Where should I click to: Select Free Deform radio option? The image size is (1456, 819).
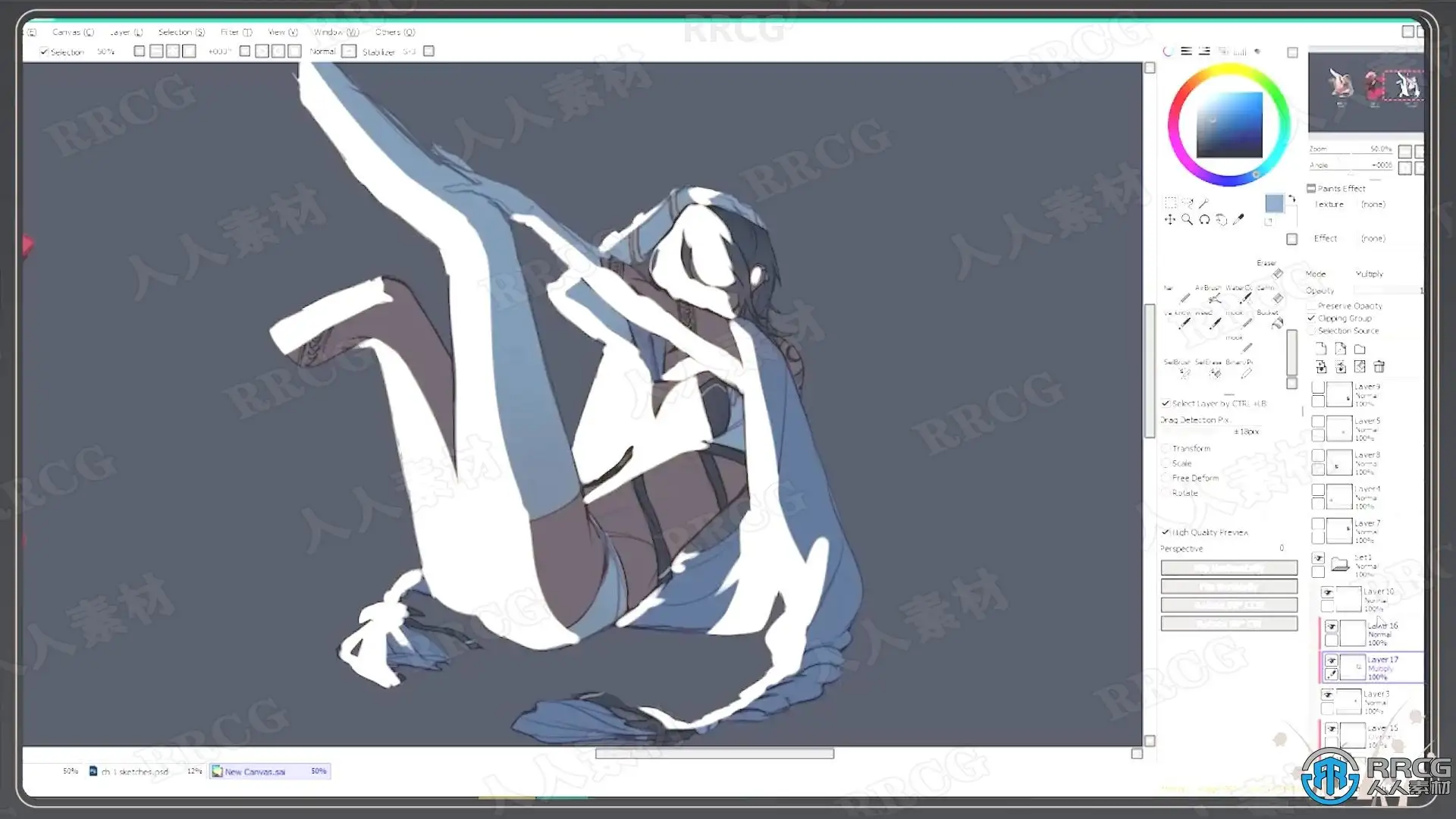pos(1166,478)
